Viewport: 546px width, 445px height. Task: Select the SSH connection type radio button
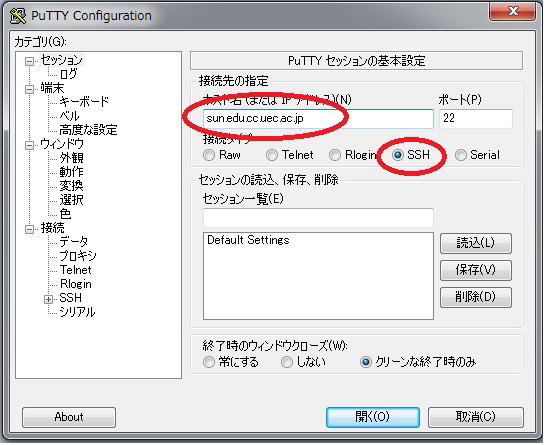click(398, 155)
